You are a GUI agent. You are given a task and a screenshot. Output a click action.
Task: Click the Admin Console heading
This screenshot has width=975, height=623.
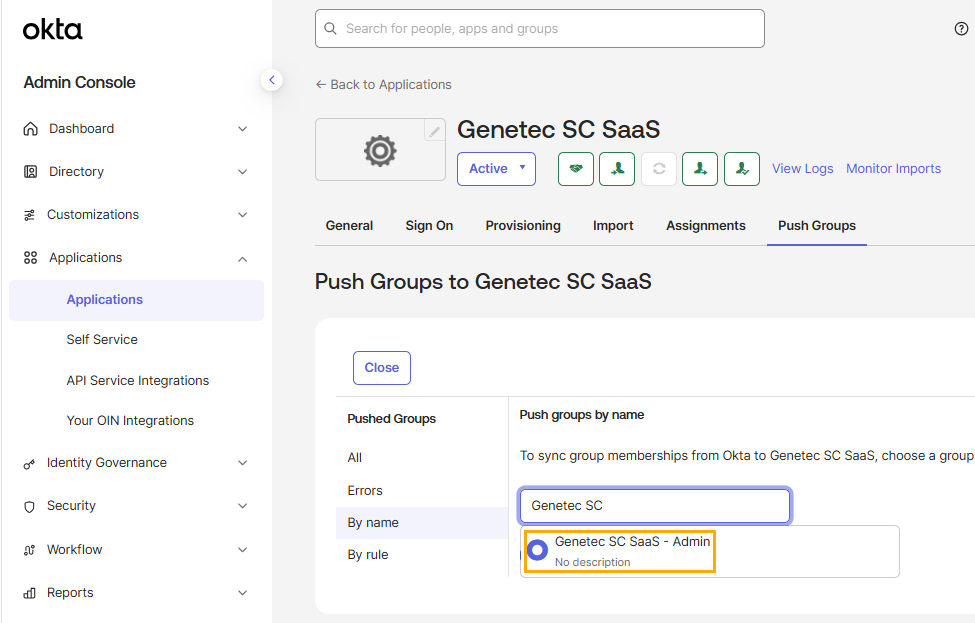[80, 82]
